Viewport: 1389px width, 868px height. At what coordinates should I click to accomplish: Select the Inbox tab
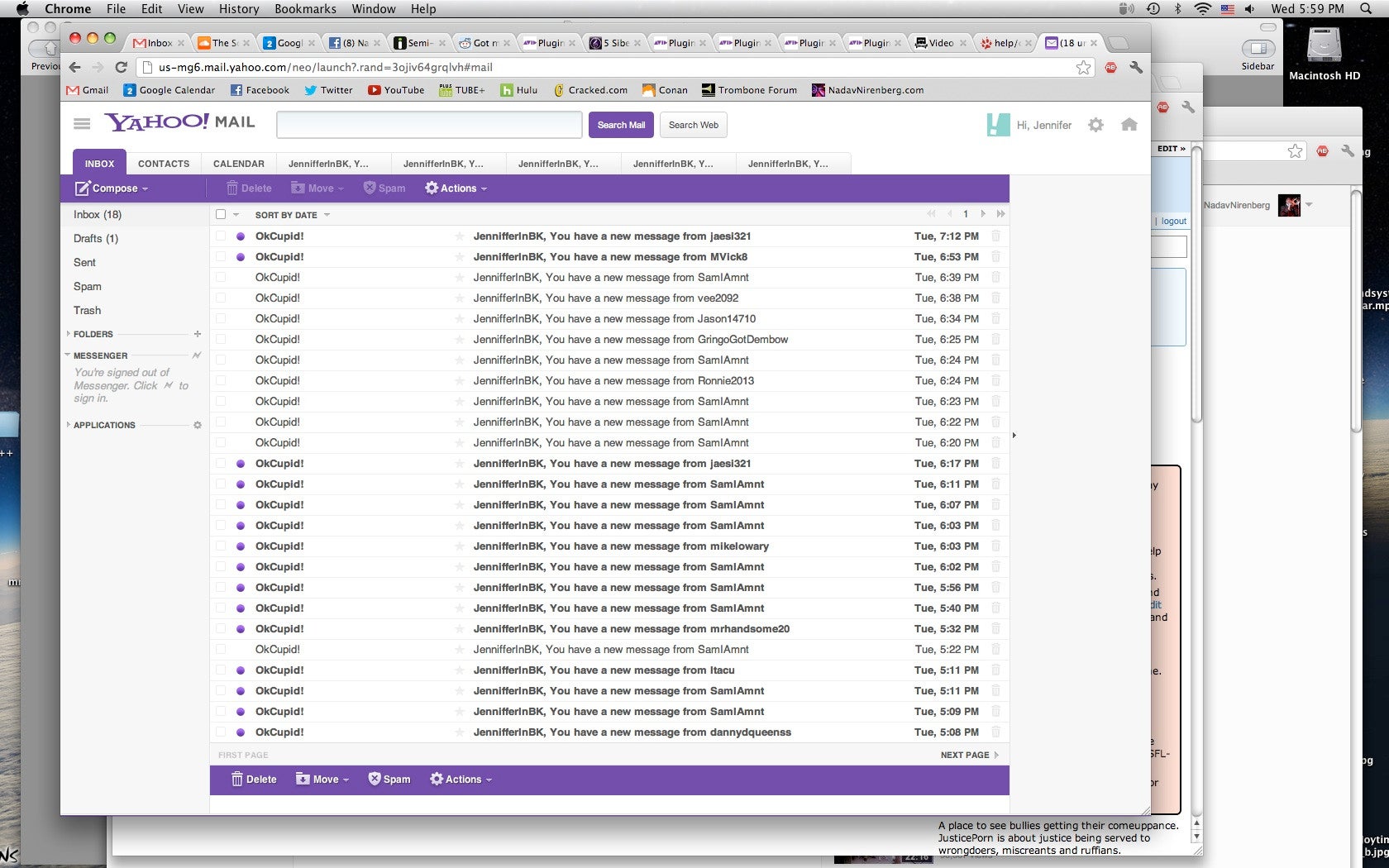click(x=99, y=163)
